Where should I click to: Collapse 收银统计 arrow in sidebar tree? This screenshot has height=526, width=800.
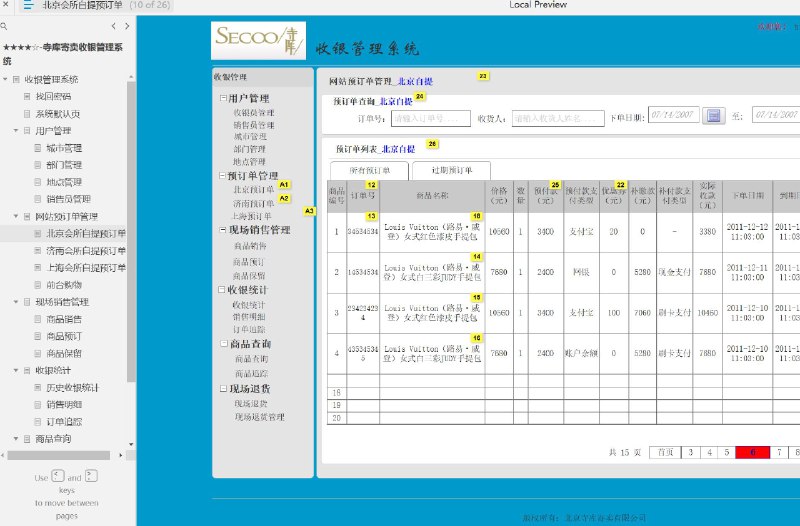(x=16, y=370)
